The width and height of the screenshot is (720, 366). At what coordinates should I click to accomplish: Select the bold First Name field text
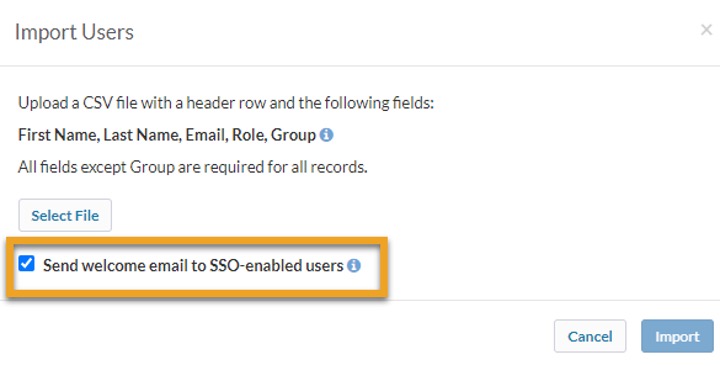pyautogui.click(x=59, y=135)
